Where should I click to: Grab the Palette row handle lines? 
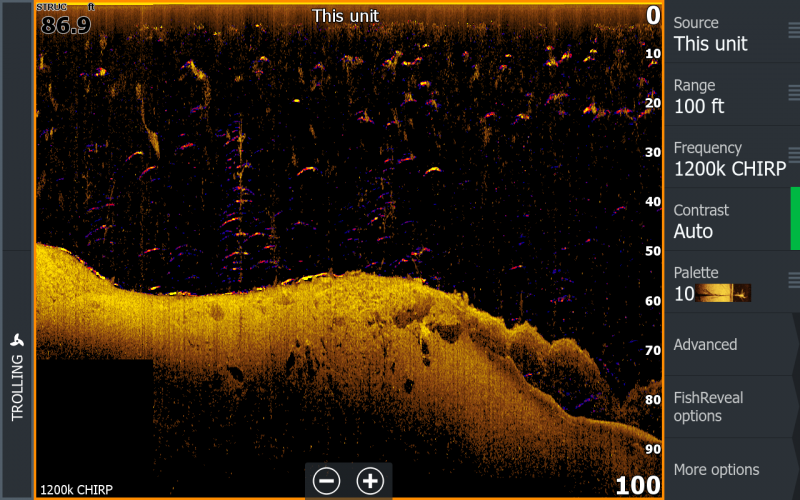click(x=794, y=280)
